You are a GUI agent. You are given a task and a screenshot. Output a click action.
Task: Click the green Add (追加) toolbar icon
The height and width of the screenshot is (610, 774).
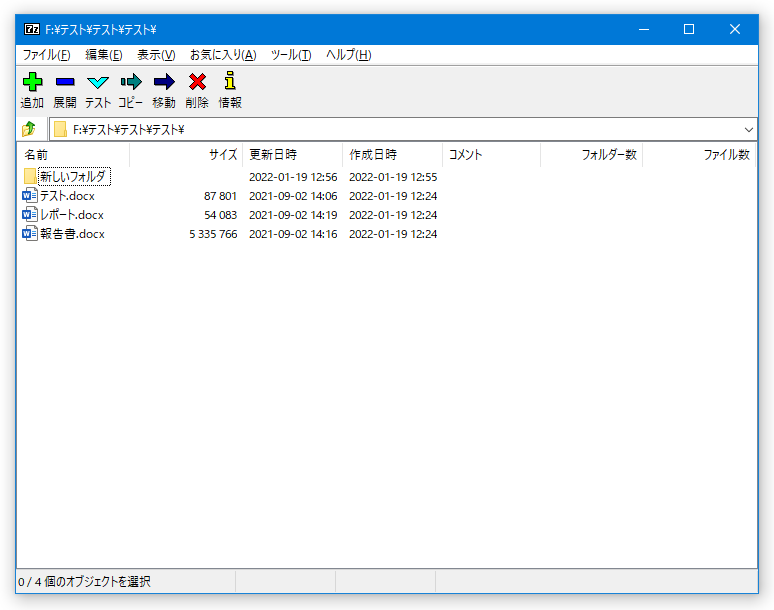33,82
